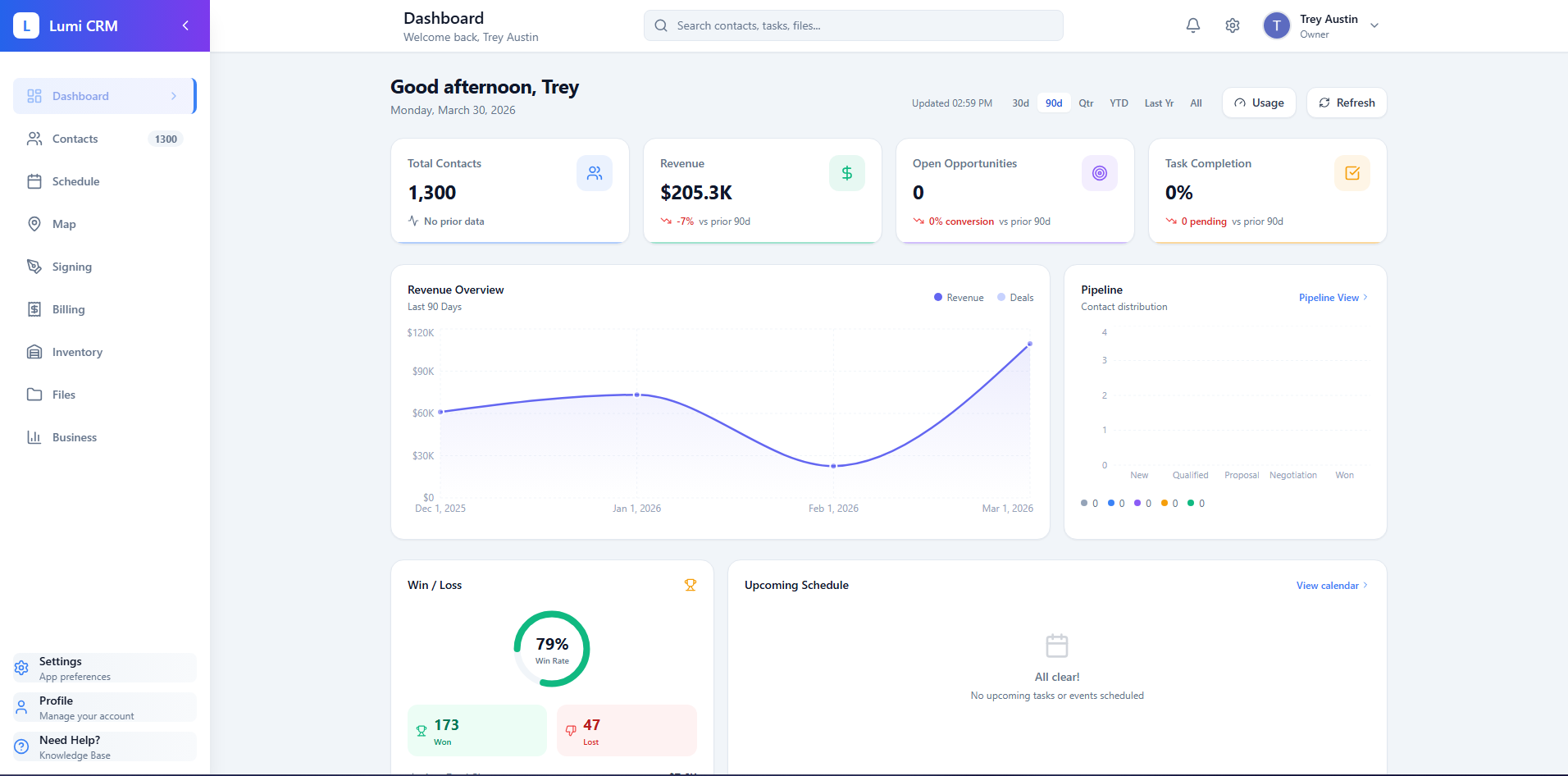Toggle the Revenue series in the chart legend
This screenshot has height=776, width=1568.
coord(958,297)
